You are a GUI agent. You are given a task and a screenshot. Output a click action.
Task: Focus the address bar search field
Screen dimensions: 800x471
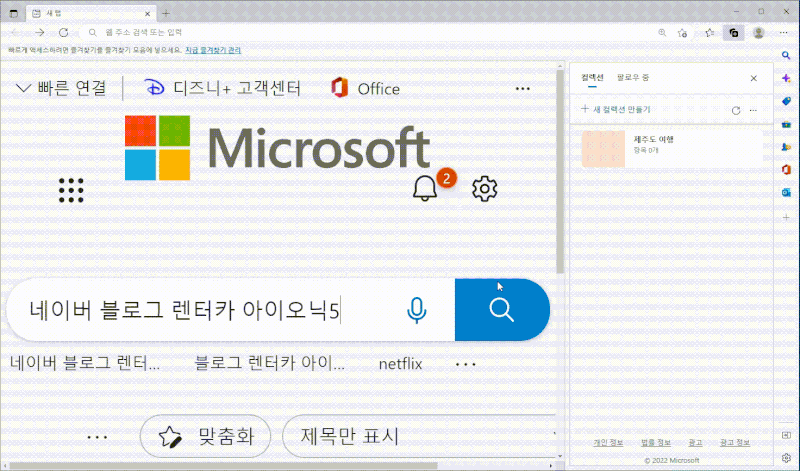point(367,33)
